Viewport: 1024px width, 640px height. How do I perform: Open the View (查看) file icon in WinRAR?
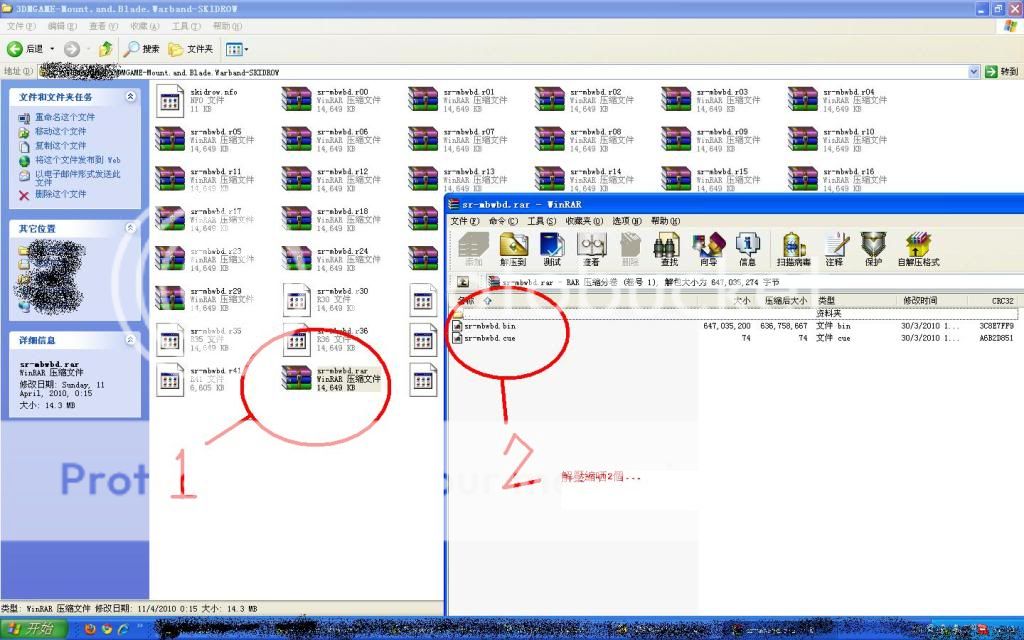[x=591, y=248]
